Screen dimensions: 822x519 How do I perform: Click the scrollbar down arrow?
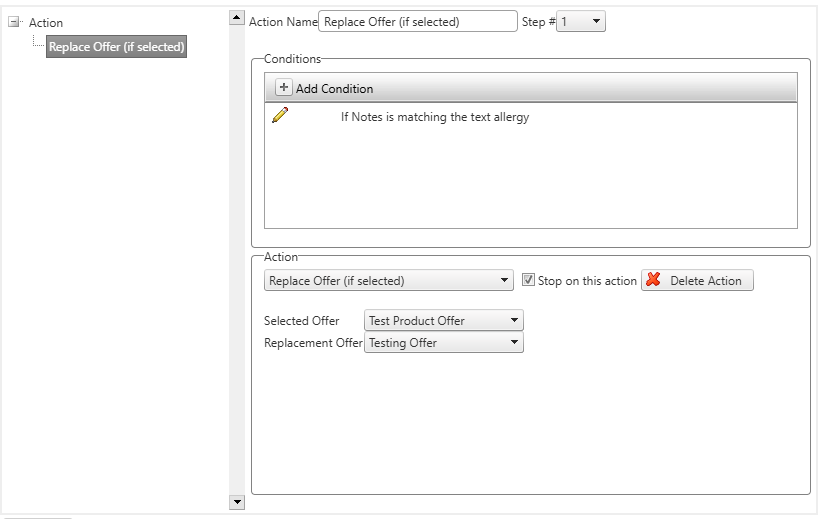pyautogui.click(x=237, y=502)
